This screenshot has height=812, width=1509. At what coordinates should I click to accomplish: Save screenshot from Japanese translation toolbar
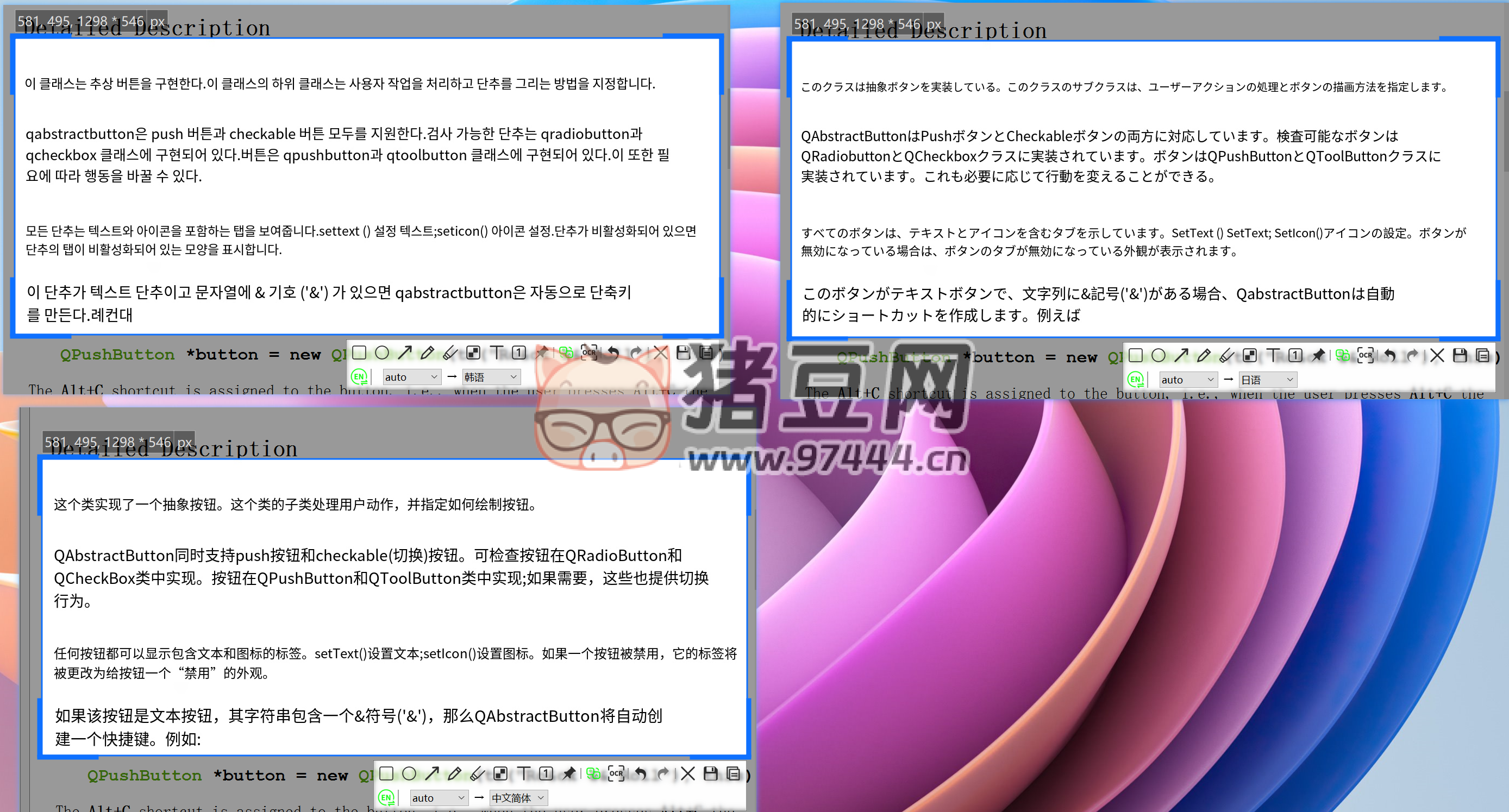(x=1460, y=355)
